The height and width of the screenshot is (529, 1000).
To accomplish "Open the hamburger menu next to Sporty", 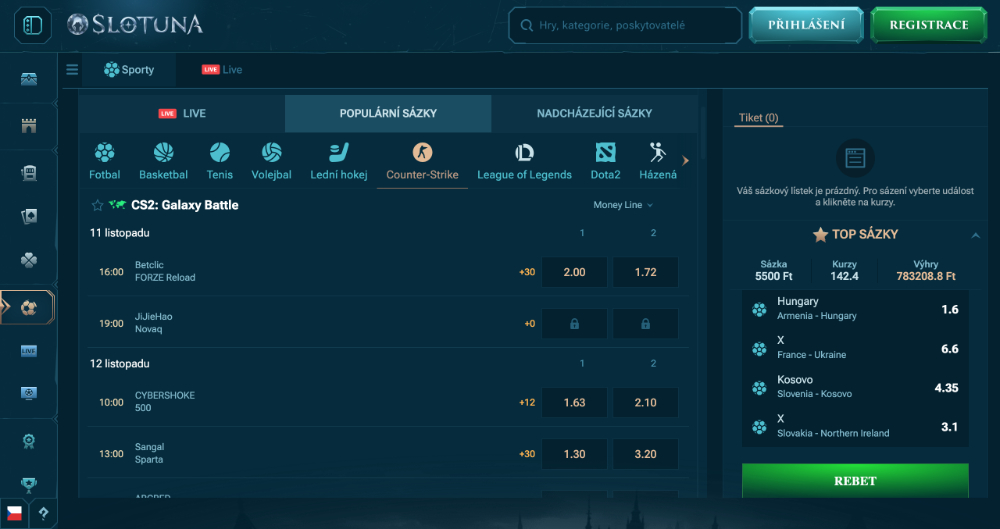I will tap(72, 70).
